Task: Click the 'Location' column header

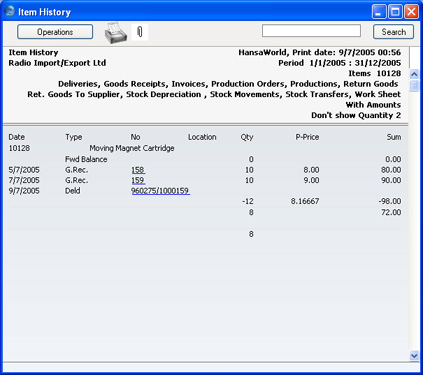Action: tap(202, 137)
